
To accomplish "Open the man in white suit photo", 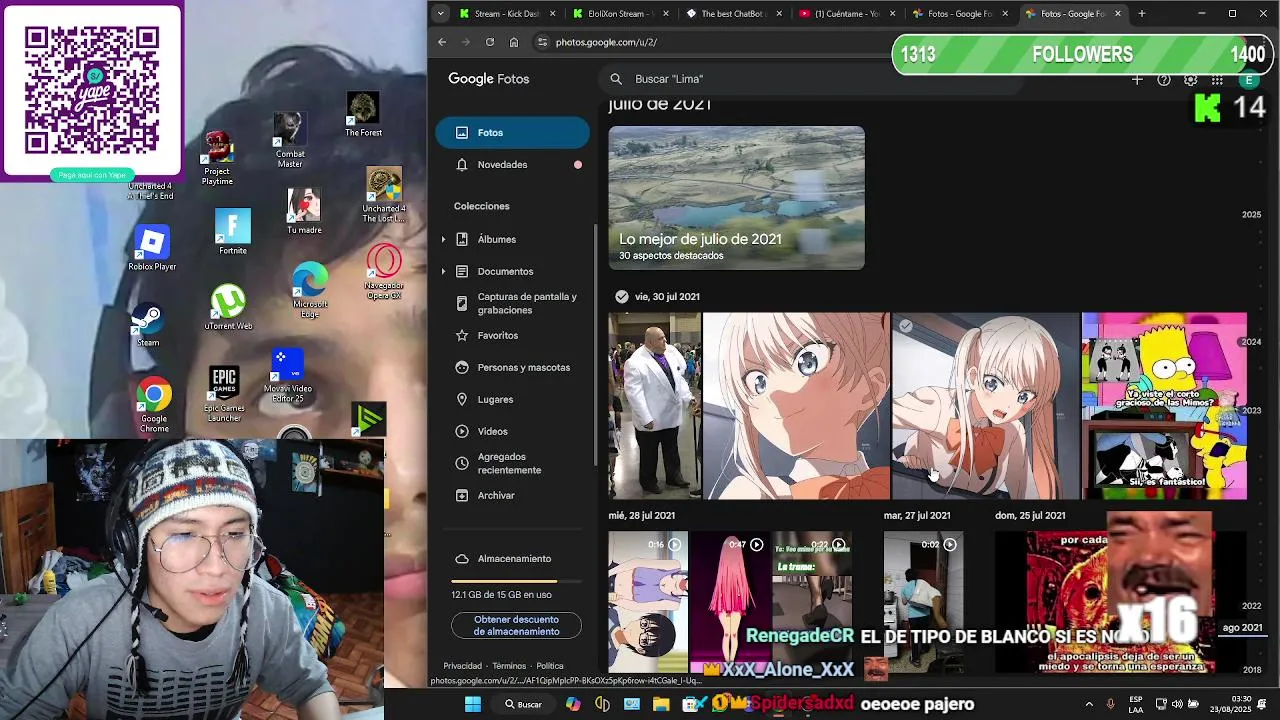I will (x=655, y=406).
